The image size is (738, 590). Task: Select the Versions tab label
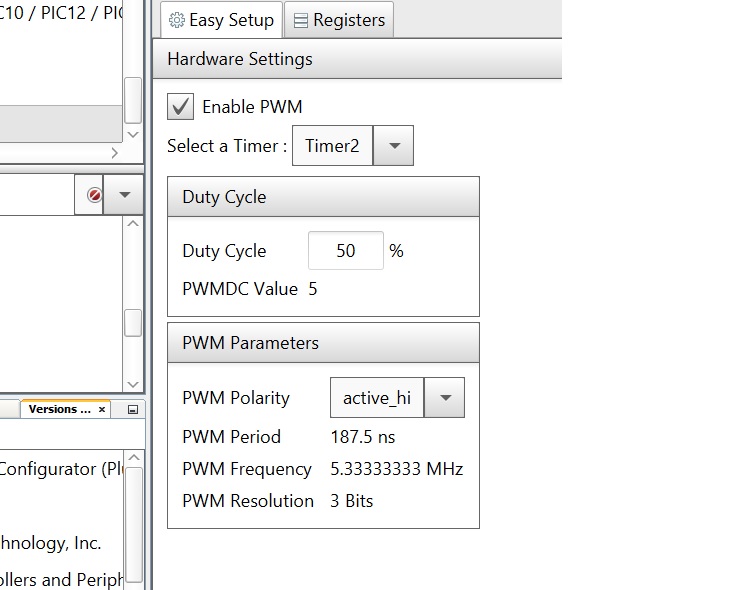click(x=60, y=410)
